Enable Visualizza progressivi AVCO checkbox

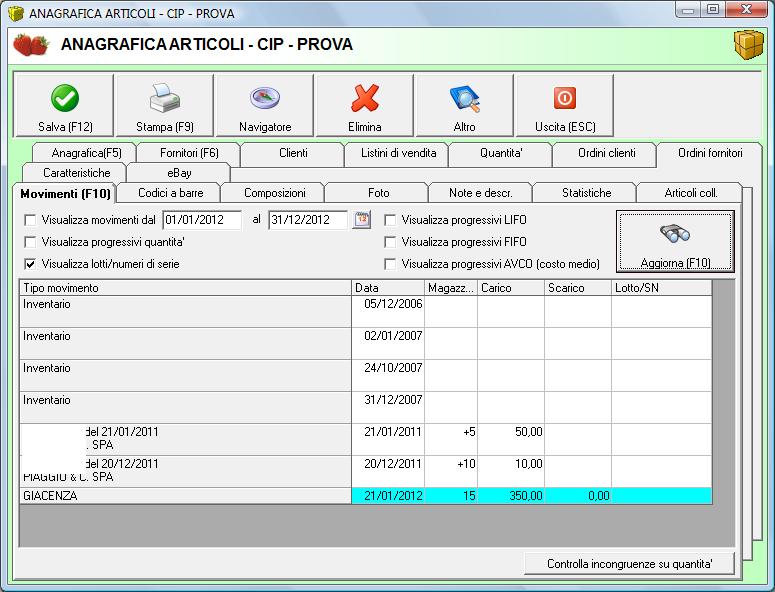[390, 264]
